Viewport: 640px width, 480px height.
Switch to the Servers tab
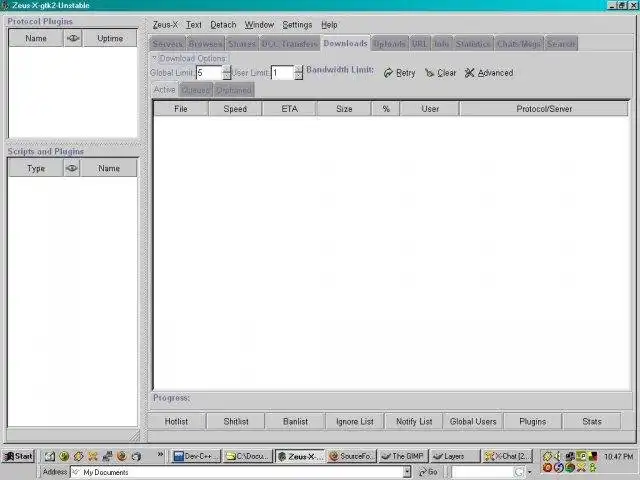tap(168, 44)
